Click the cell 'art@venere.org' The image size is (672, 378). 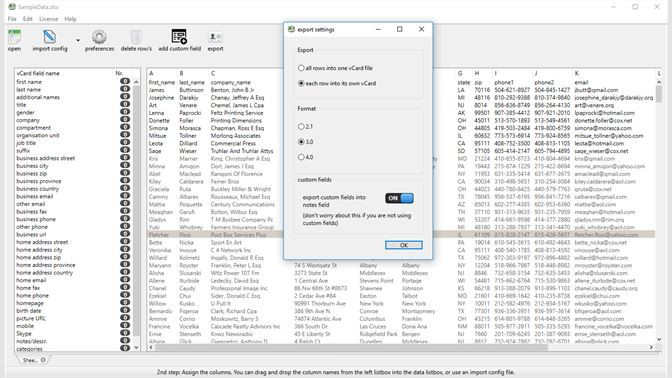tap(594, 105)
